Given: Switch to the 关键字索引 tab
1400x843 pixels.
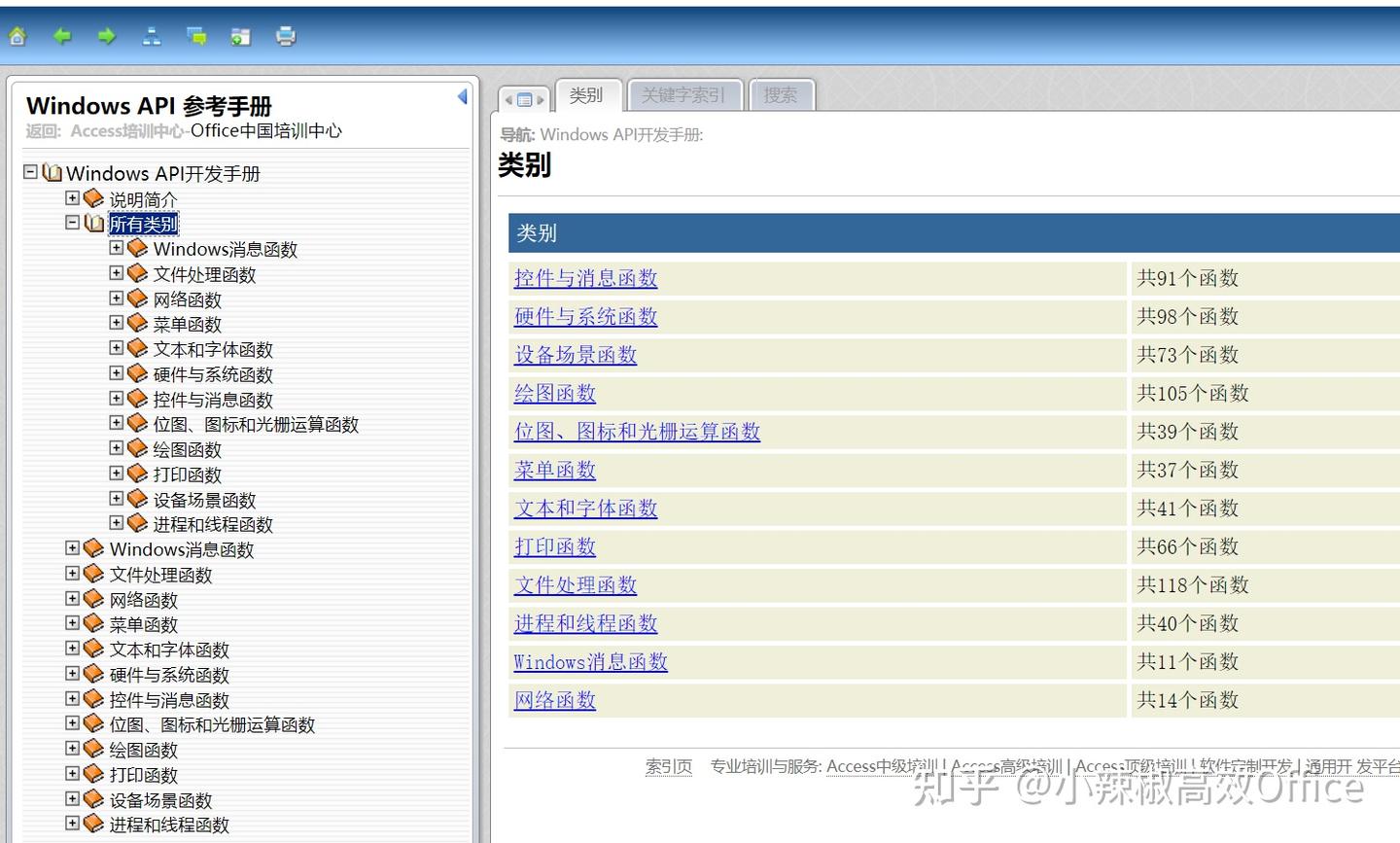Looking at the screenshot, I should tap(684, 94).
